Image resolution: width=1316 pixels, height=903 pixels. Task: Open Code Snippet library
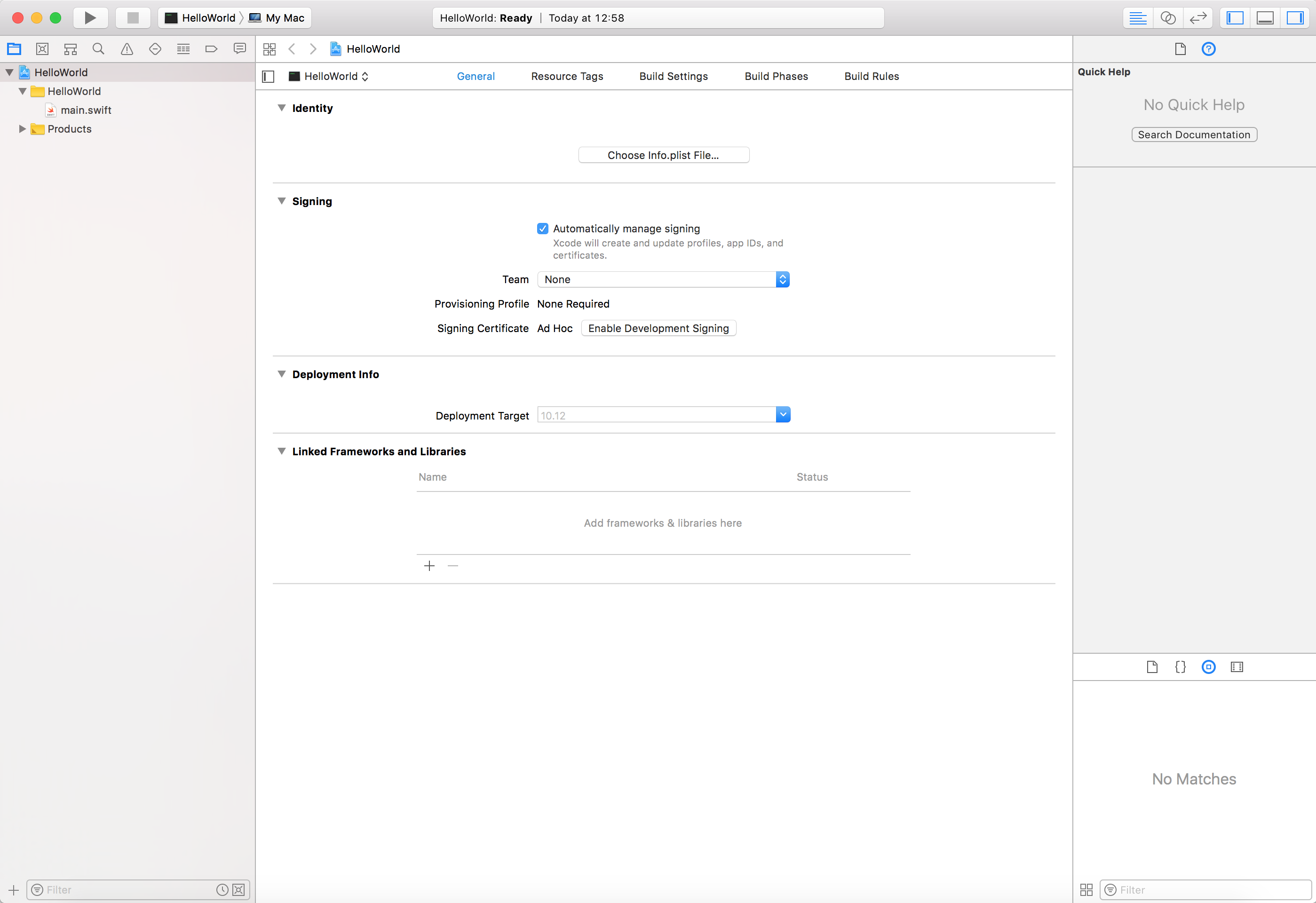pos(1180,667)
